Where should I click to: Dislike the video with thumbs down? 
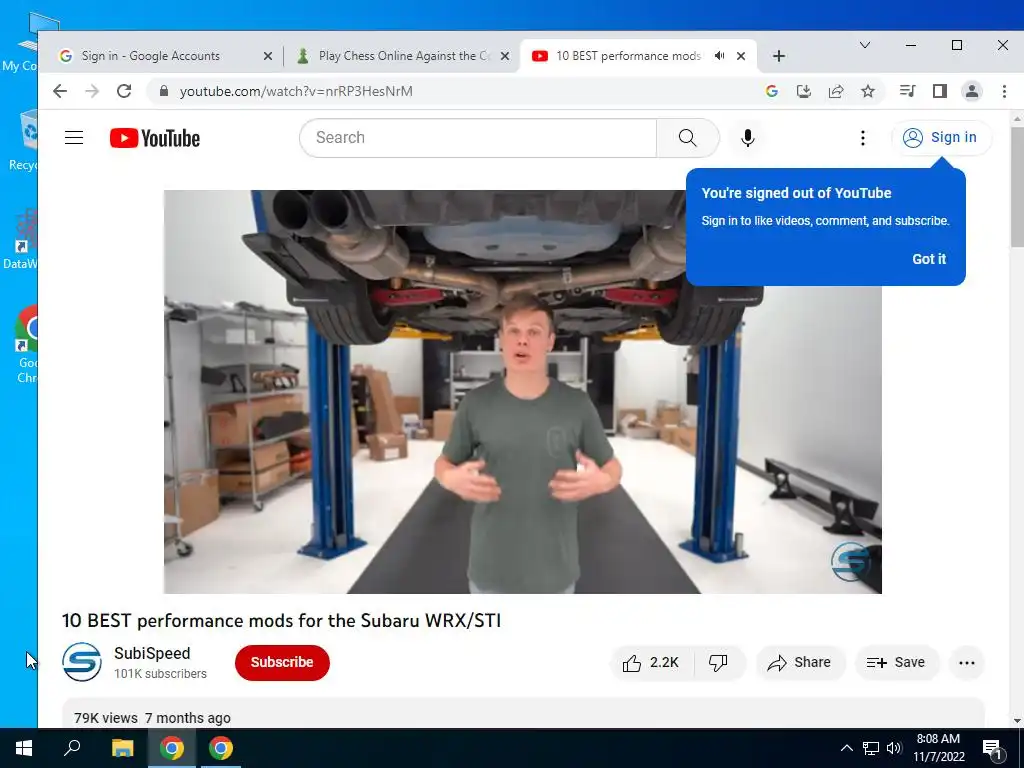718,663
